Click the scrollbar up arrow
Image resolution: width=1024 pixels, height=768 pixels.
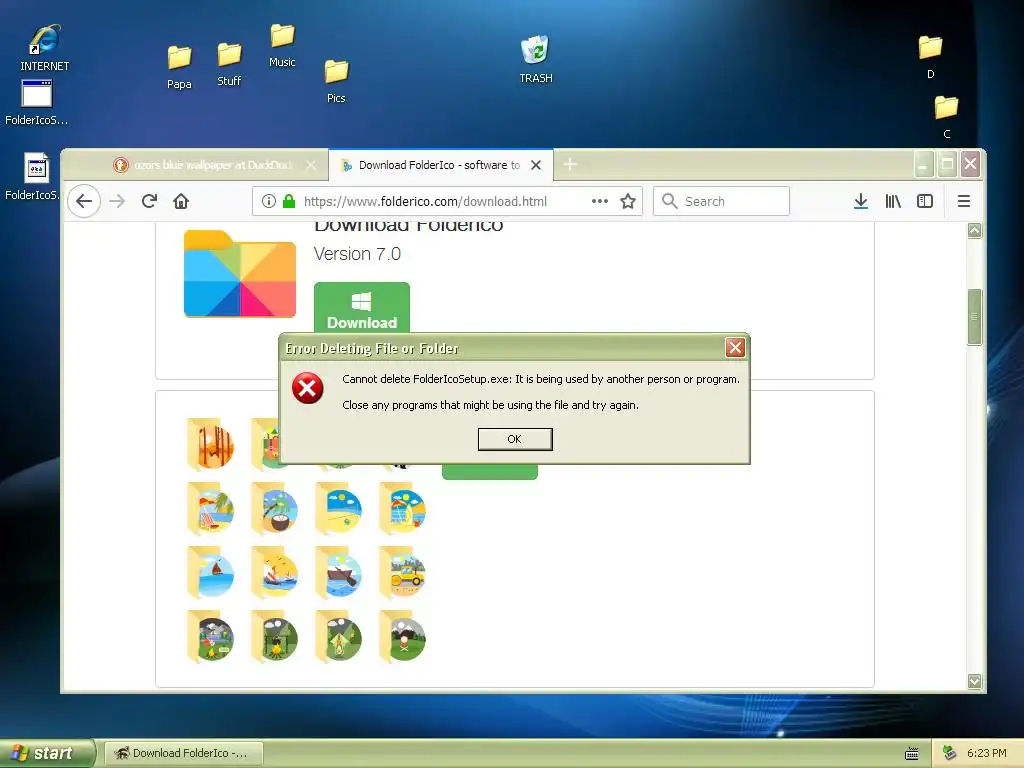point(974,230)
